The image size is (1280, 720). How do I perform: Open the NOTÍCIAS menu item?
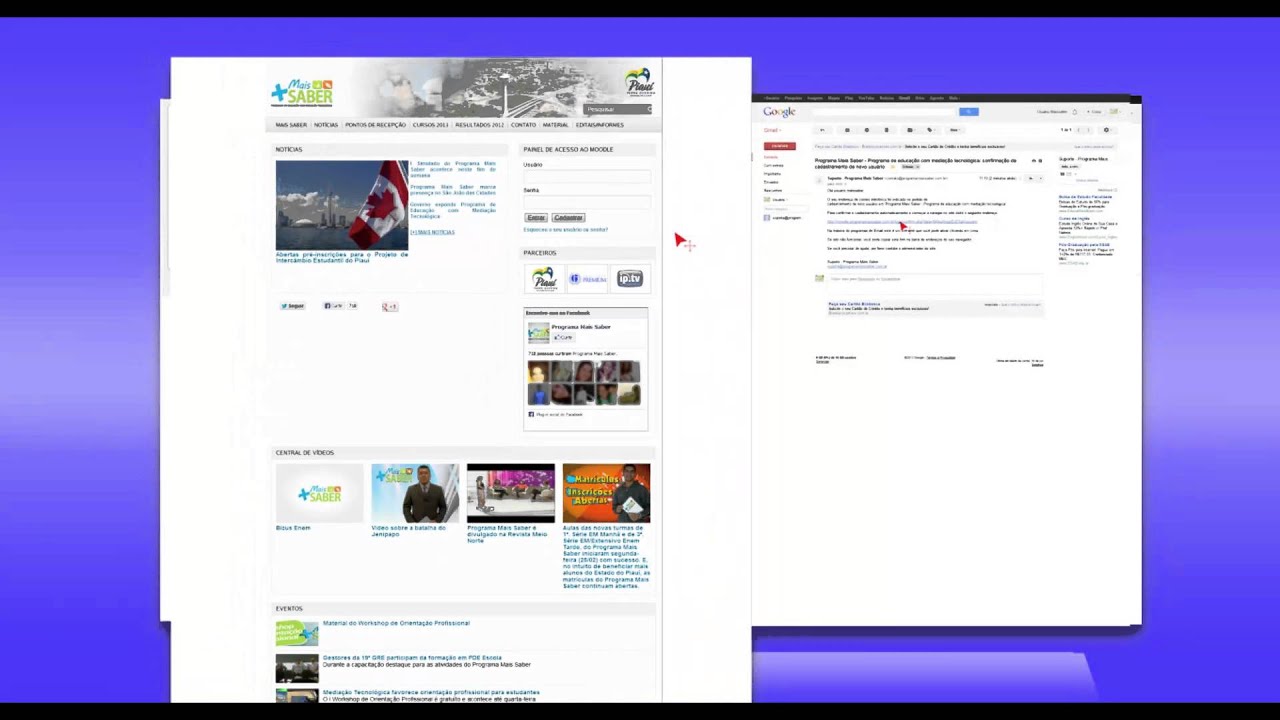click(x=326, y=125)
